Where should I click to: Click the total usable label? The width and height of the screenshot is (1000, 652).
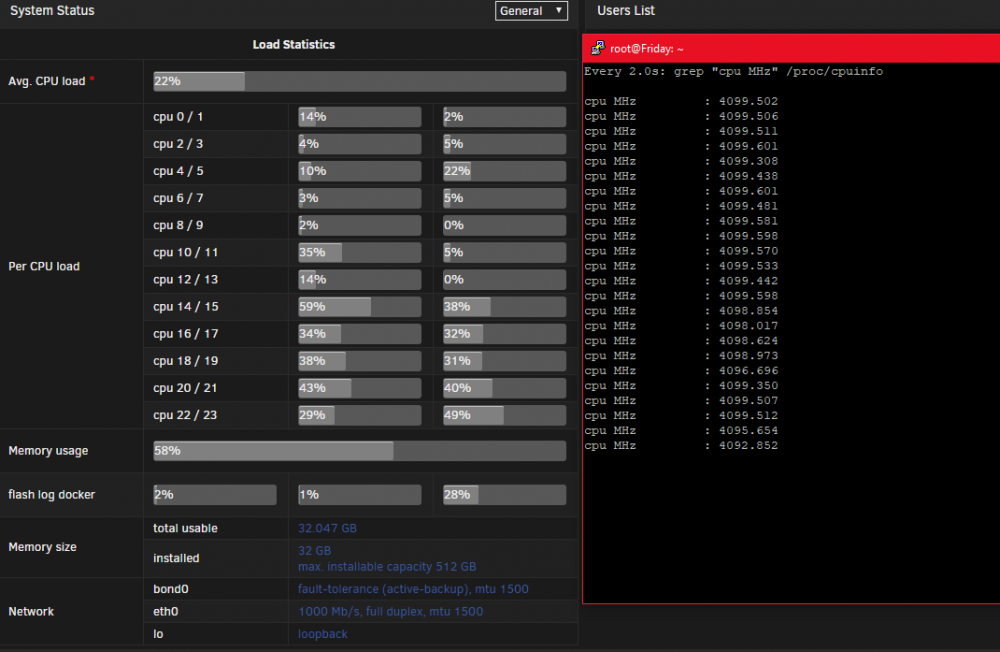click(x=186, y=528)
